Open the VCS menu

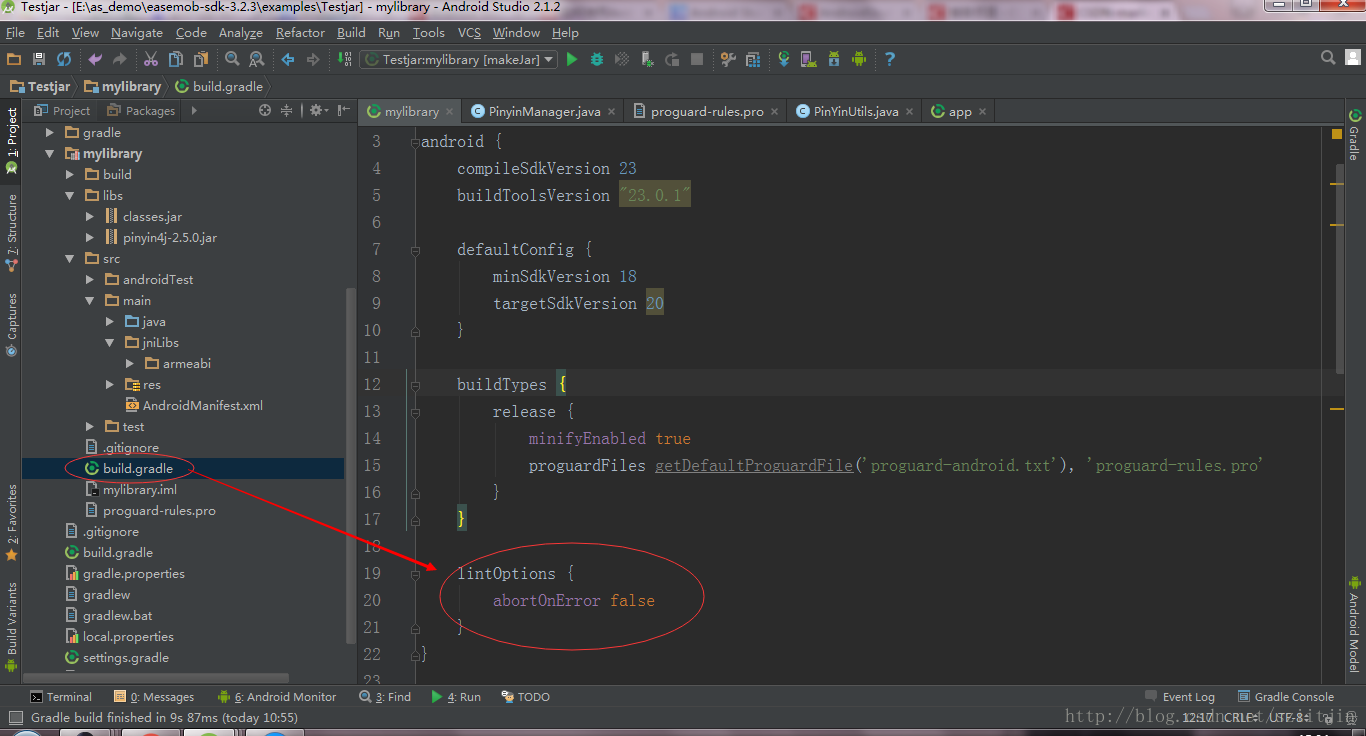tap(469, 32)
